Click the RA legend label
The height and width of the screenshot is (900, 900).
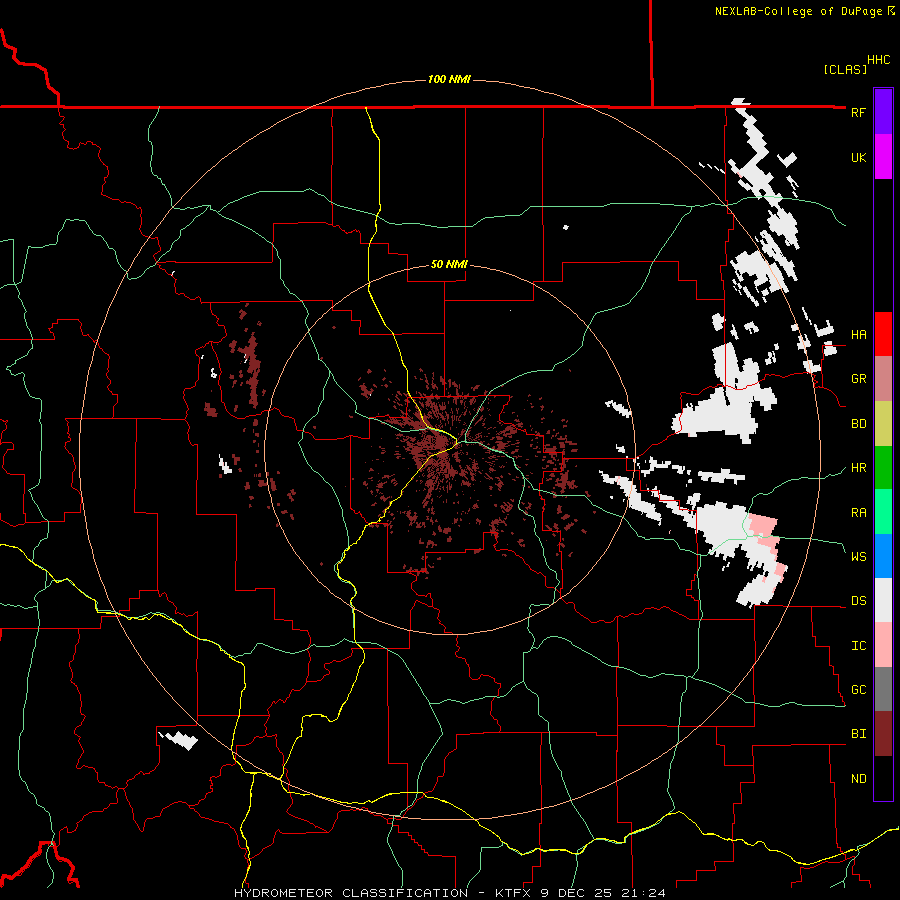coord(858,513)
